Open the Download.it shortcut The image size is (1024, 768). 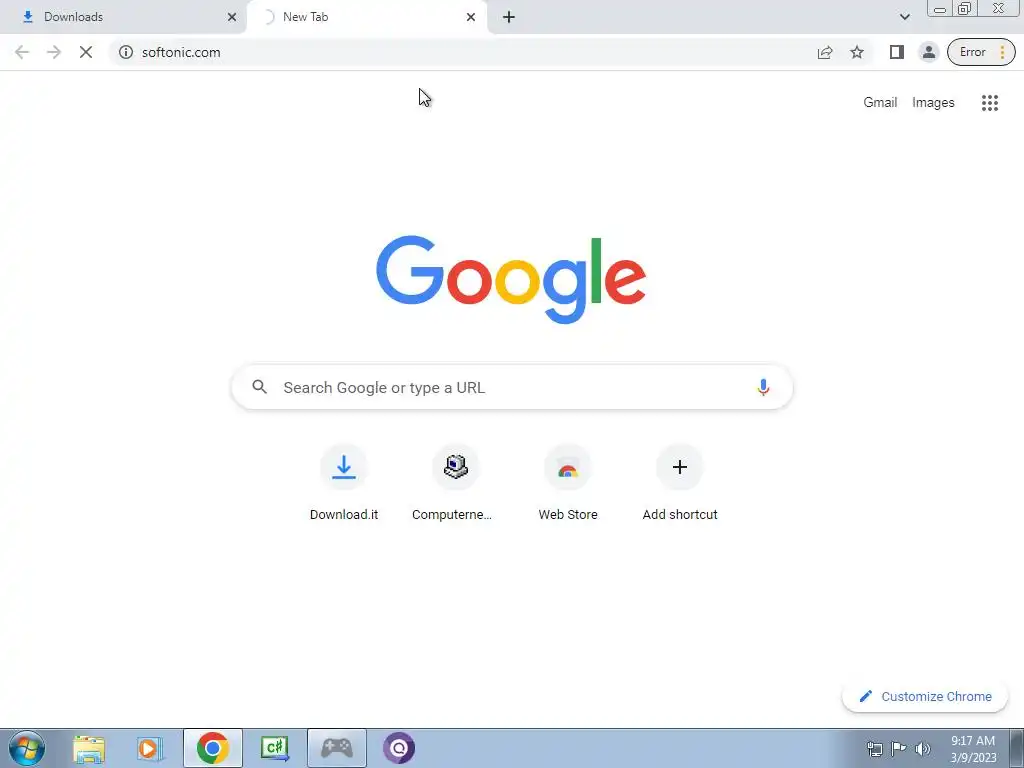tap(344, 483)
